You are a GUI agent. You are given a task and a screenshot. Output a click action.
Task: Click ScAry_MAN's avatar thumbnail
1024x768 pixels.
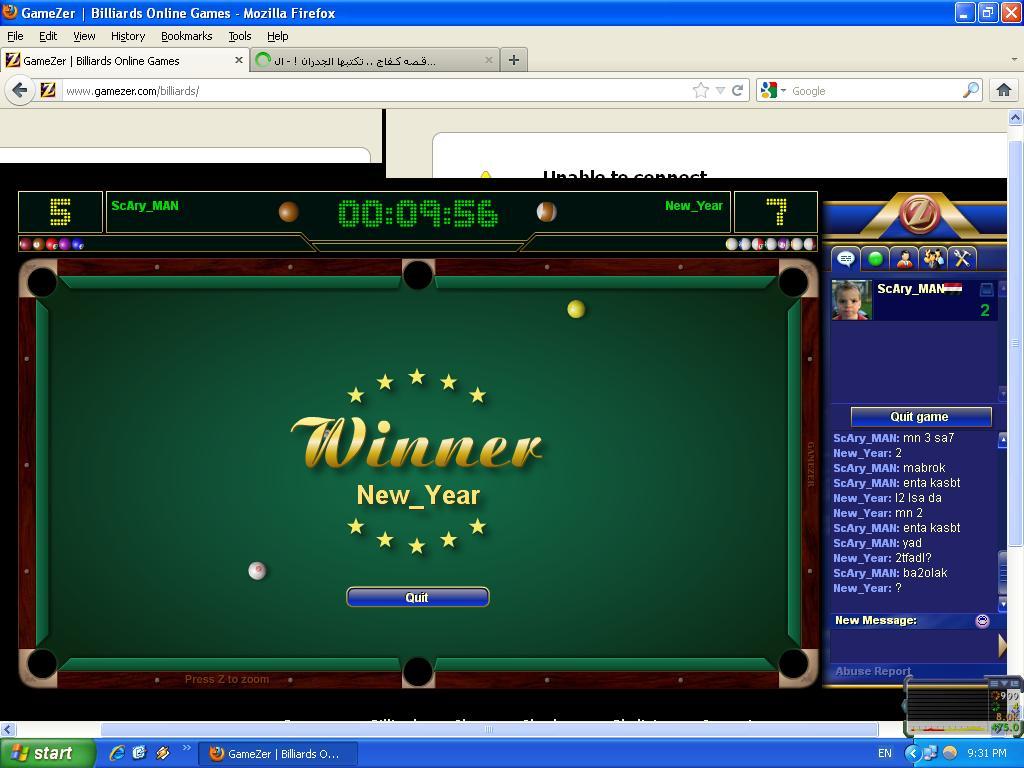tap(851, 300)
